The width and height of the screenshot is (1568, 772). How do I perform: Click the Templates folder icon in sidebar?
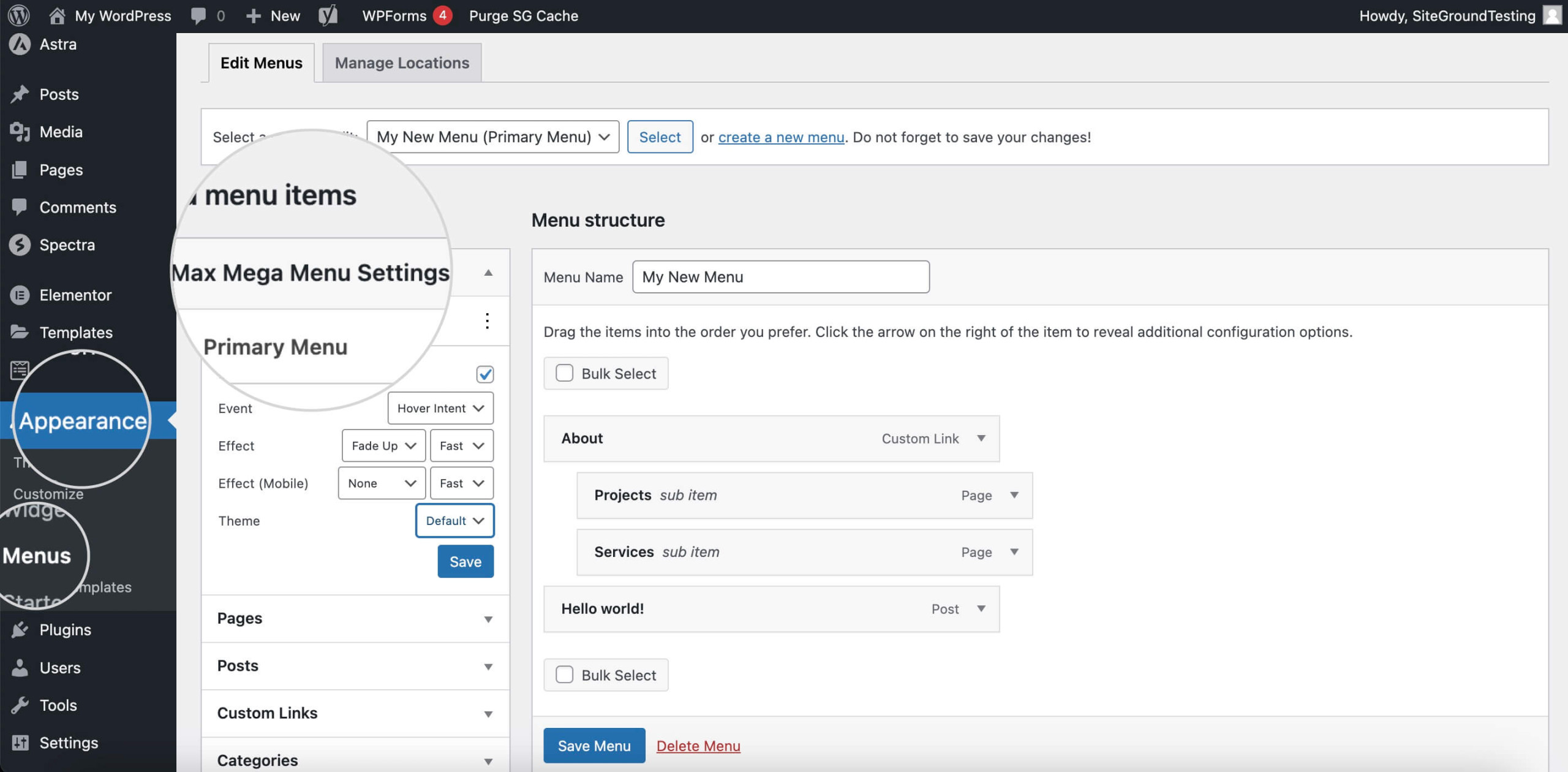pyautogui.click(x=20, y=332)
